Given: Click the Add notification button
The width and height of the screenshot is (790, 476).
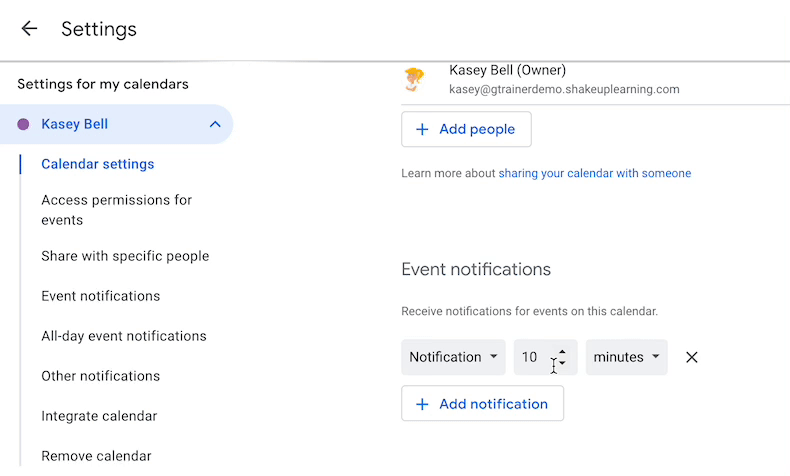Looking at the screenshot, I should coord(482,404).
